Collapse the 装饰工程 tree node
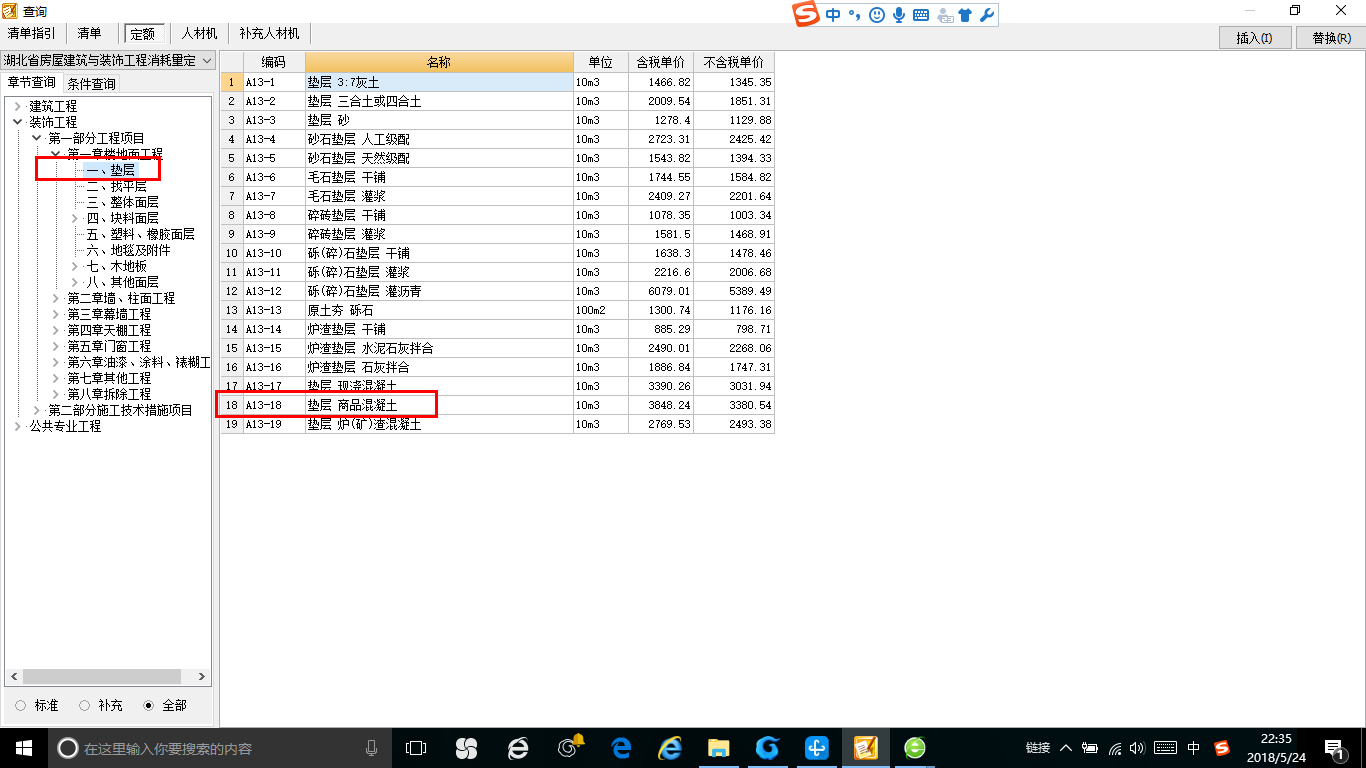This screenshot has height=768, width=1366. pos(17,122)
